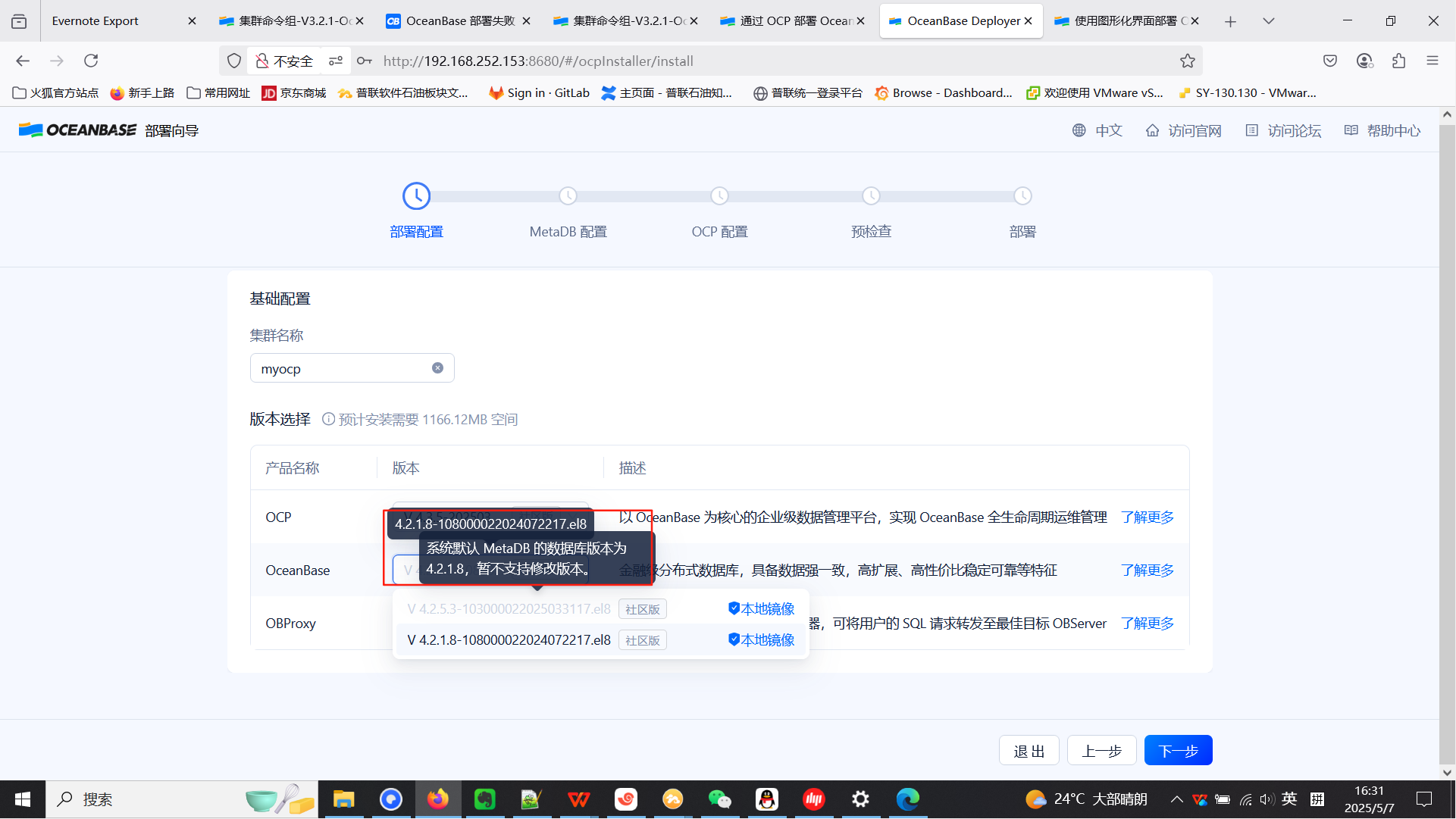Clear the myocp cluster name
1456x819 pixels.
[x=437, y=368]
